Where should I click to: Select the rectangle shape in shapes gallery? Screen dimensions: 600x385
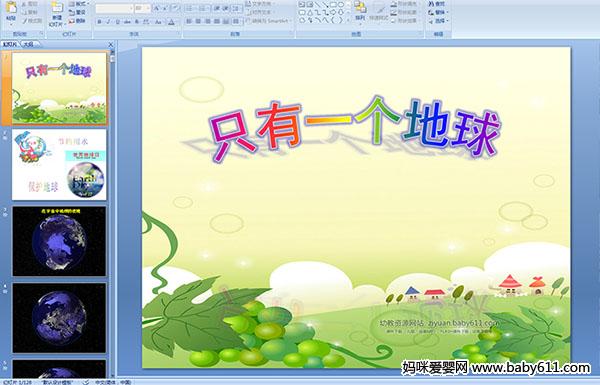point(333,5)
